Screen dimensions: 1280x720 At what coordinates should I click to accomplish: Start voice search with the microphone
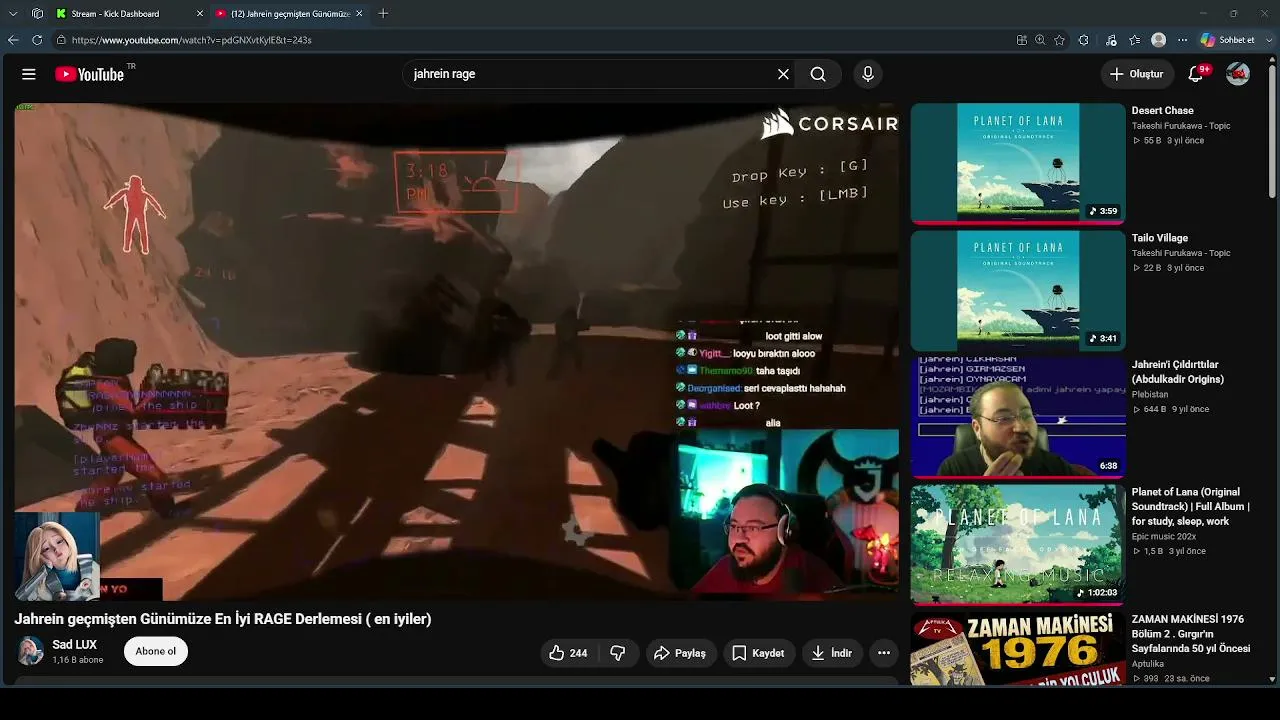[x=868, y=74]
